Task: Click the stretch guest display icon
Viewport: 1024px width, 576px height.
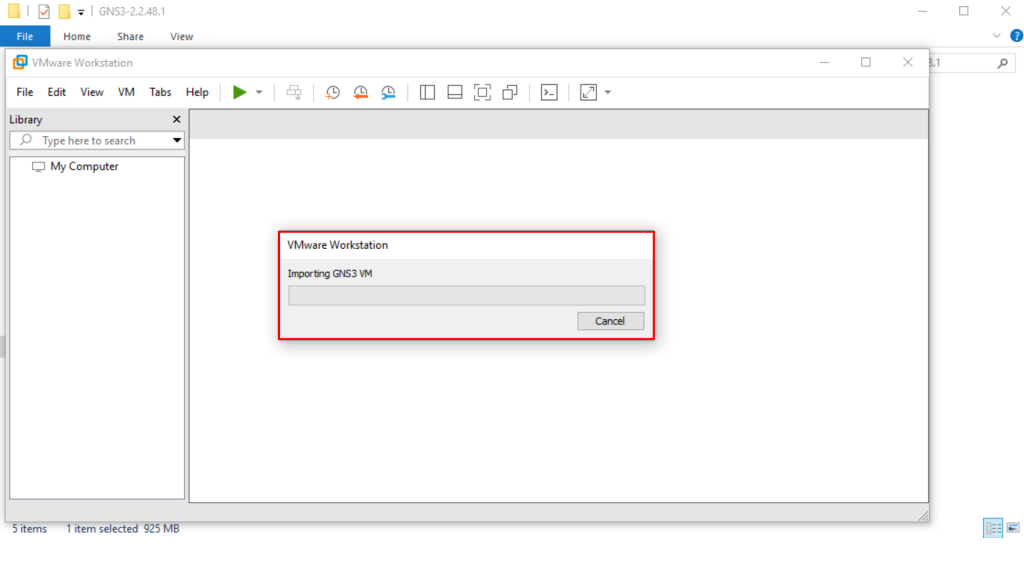Action: (588, 92)
